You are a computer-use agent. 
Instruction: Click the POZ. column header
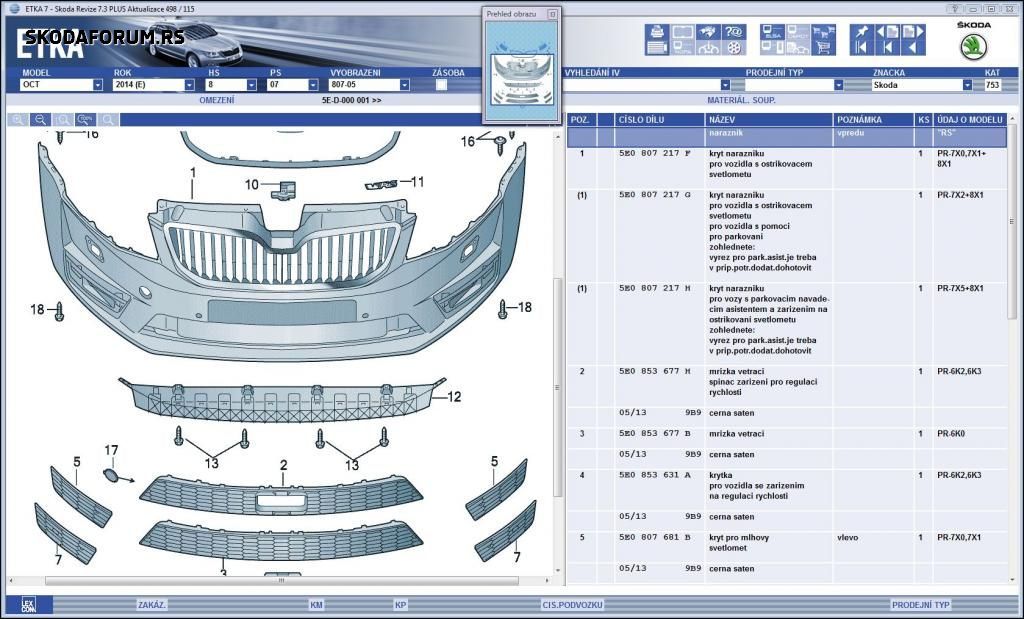[580, 119]
